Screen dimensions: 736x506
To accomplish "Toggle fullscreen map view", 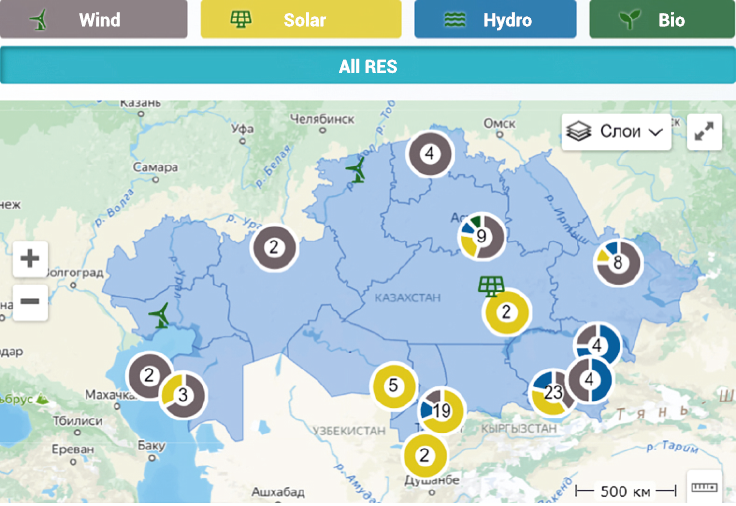I will click(705, 132).
